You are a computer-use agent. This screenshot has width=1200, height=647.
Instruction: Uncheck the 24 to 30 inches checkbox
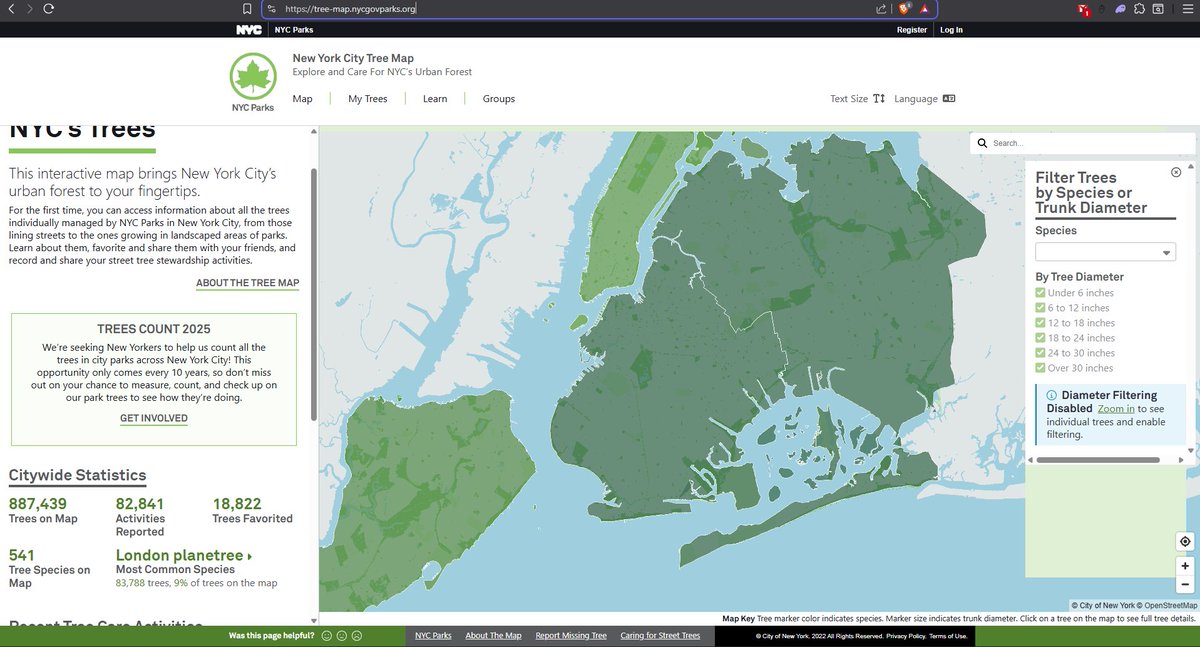click(x=1040, y=353)
